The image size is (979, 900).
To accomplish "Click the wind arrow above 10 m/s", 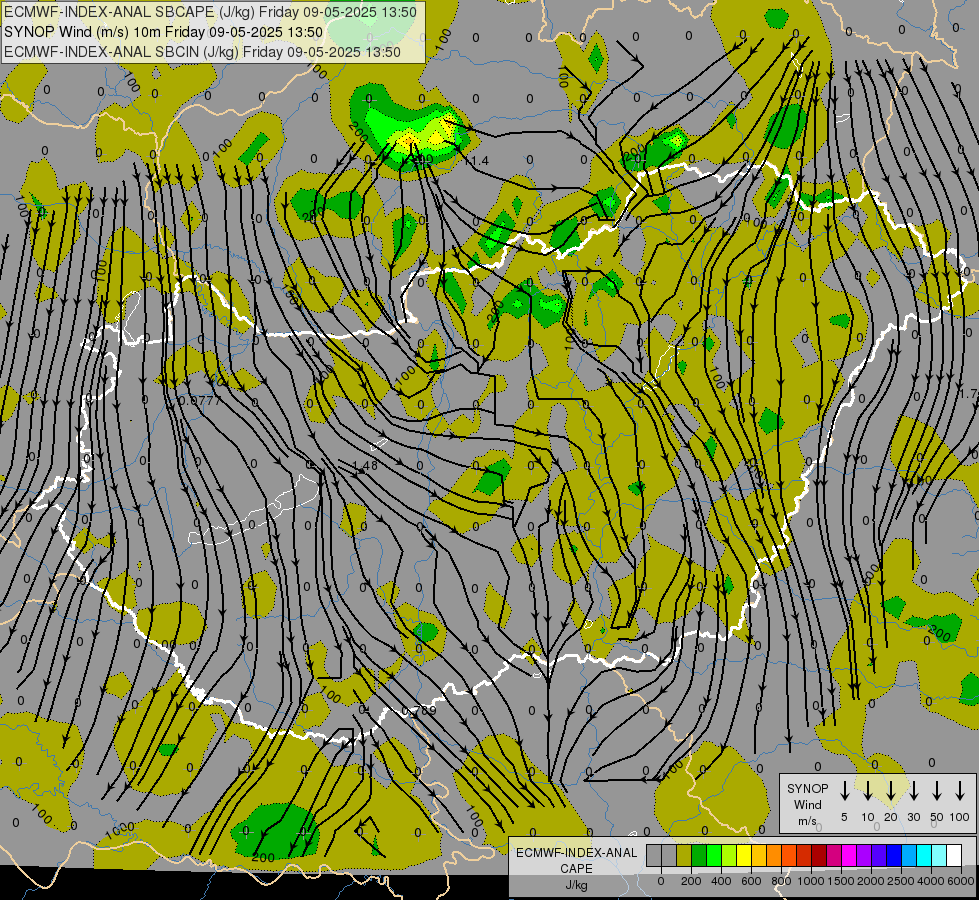I will click(867, 791).
